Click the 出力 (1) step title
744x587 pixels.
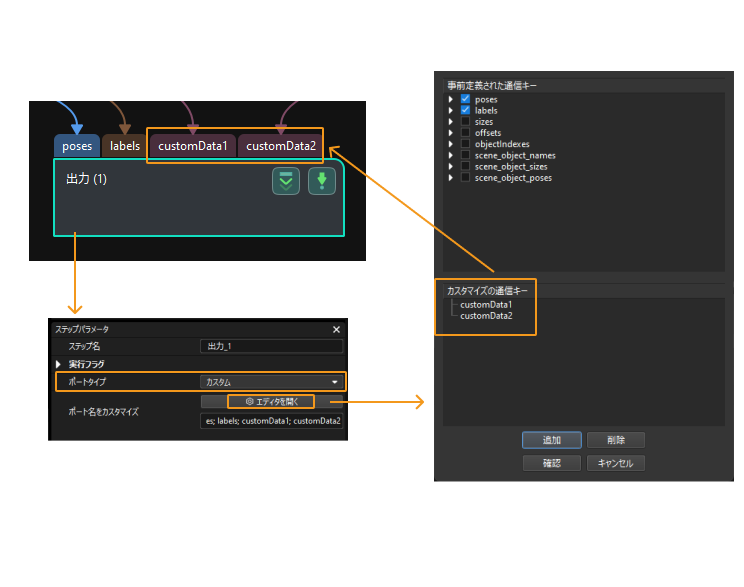point(86,179)
